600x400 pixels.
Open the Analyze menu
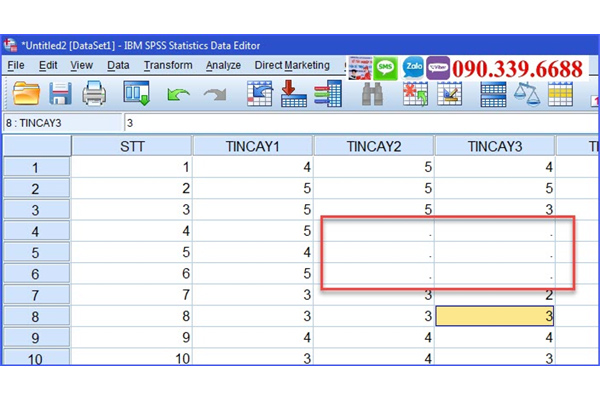point(223,65)
